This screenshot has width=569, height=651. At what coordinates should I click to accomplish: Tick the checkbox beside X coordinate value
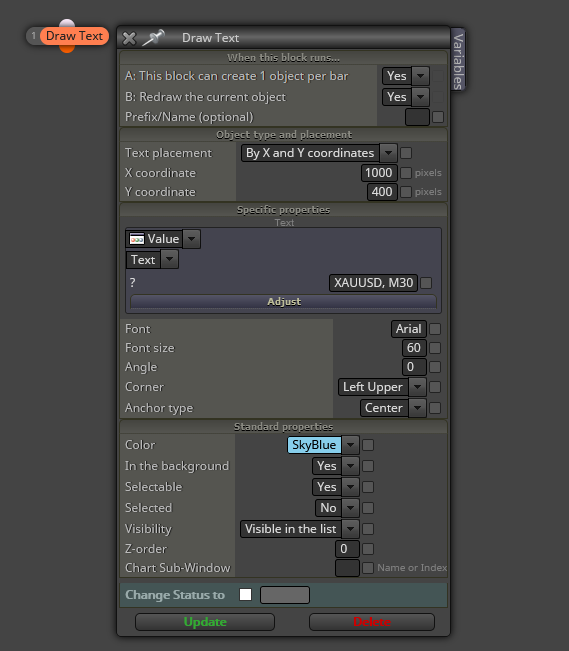406,173
